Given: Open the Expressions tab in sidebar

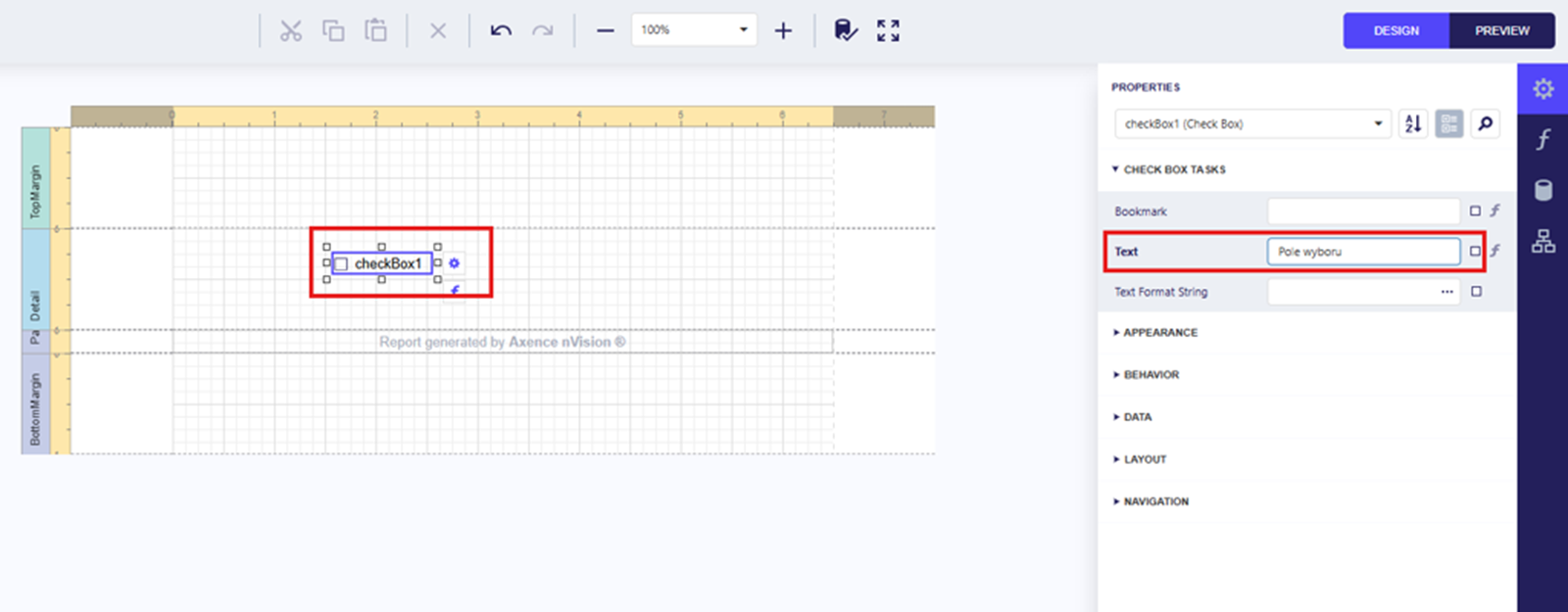Looking at the screenshot, I should click(1543, 139).
